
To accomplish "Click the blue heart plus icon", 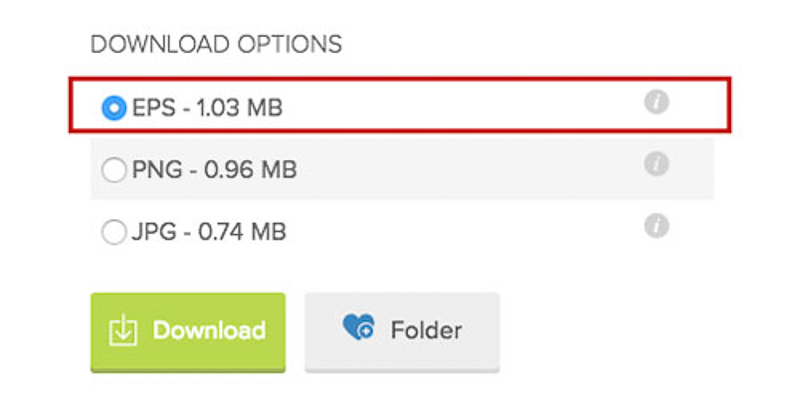I will [x=358, y=327].
